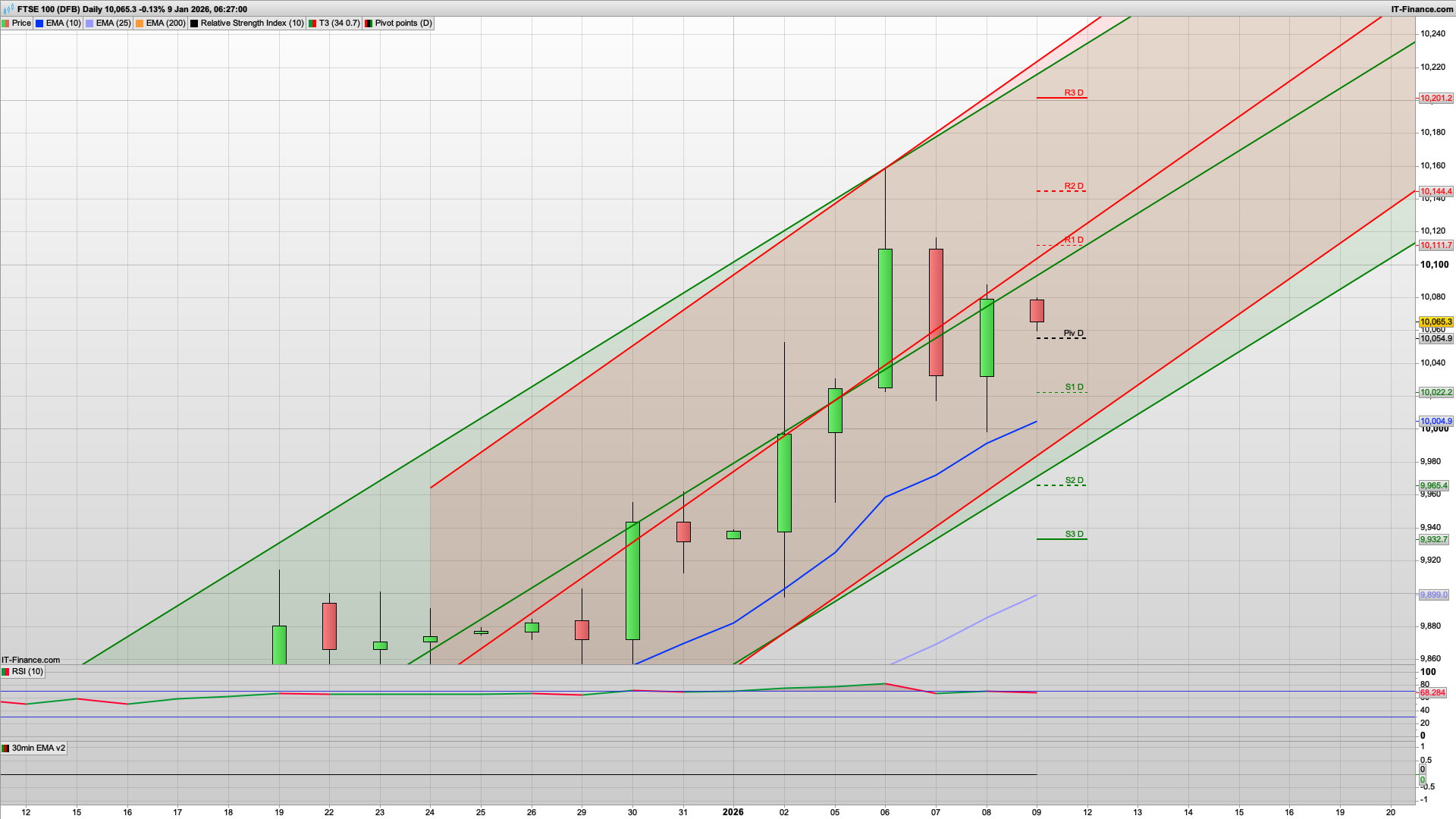
Task: Click the tall green candle from January 6
Action: click(885, 318)
